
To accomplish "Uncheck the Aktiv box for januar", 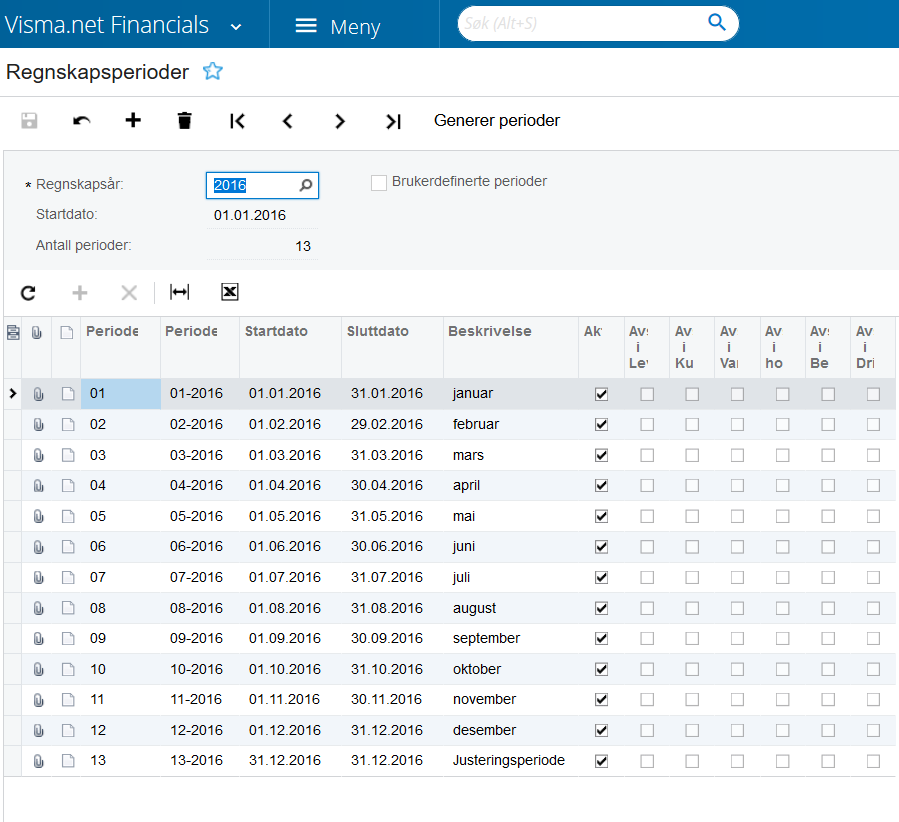I will (x=601, y=394).
